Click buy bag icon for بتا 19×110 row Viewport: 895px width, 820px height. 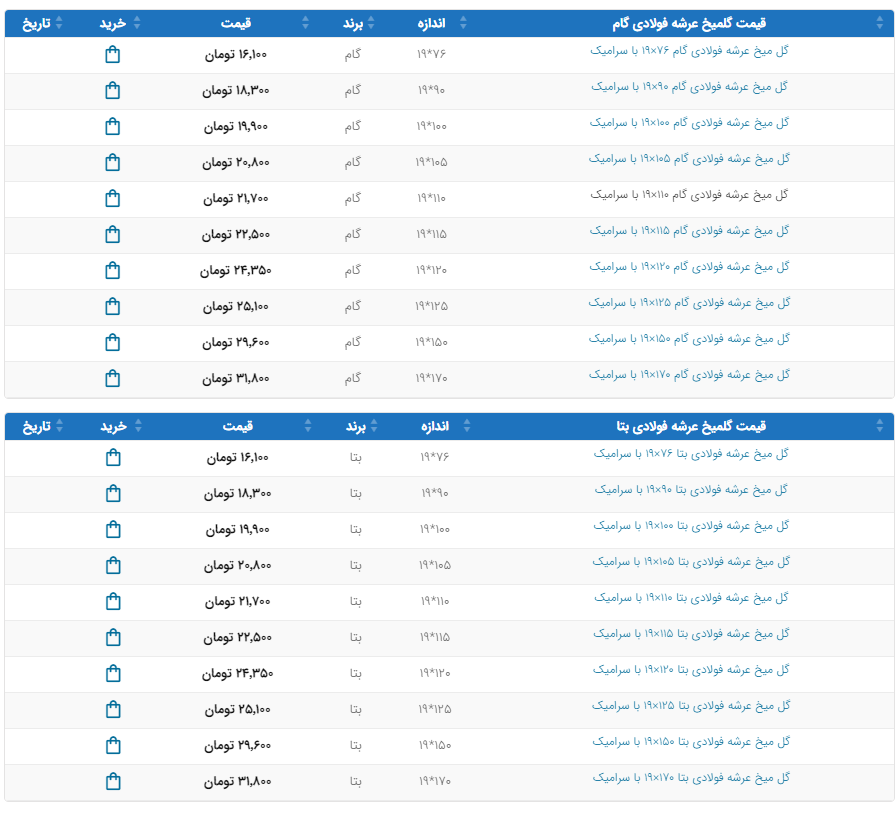[x=113, y=601]
